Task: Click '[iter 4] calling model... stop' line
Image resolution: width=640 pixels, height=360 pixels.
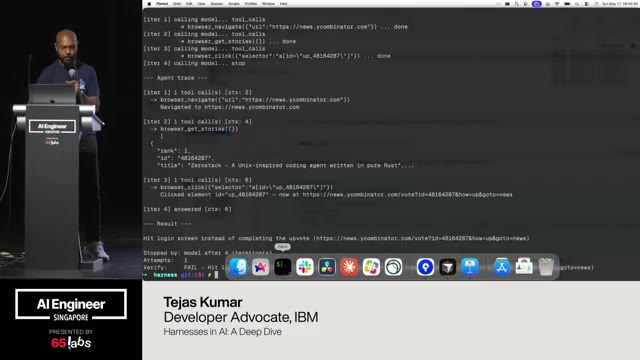Action: (x=194, y=63)
